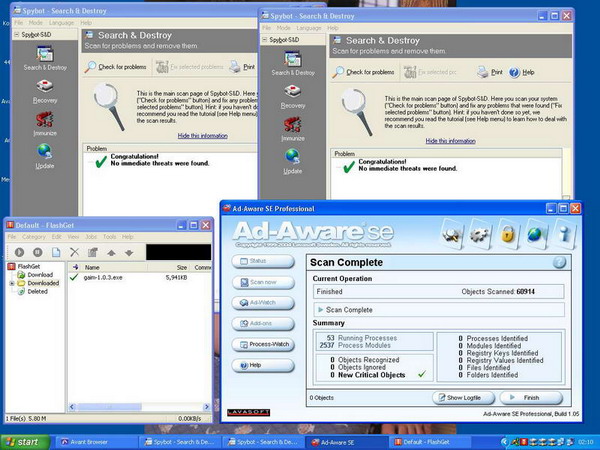Open Update in front Spybot window sidebar
The width and height of the screenshot is (600, 450).
[293, 162]
